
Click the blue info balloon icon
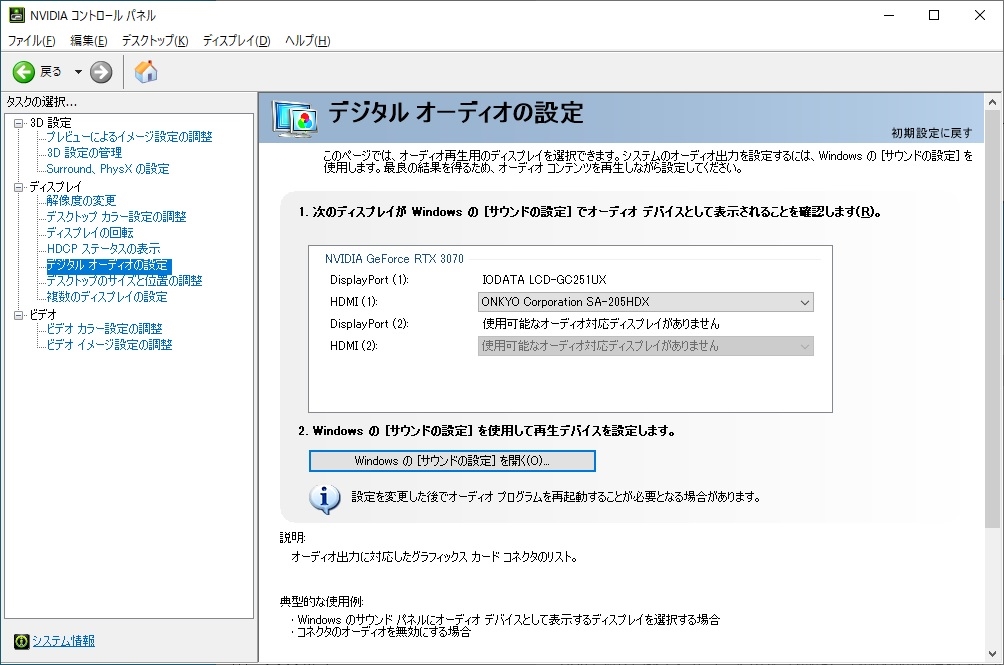(325, 499)
